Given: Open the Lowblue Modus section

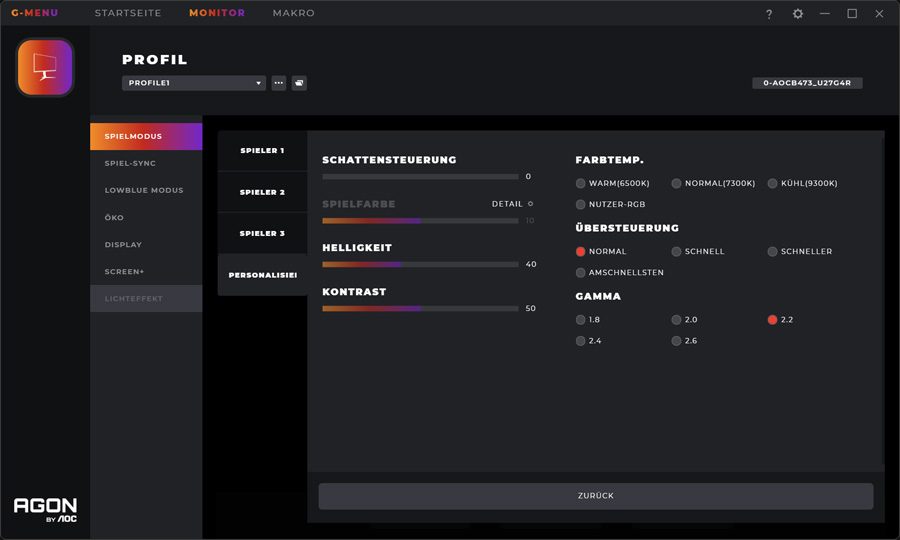Looking at the screenshot, I should pos(144,190).
